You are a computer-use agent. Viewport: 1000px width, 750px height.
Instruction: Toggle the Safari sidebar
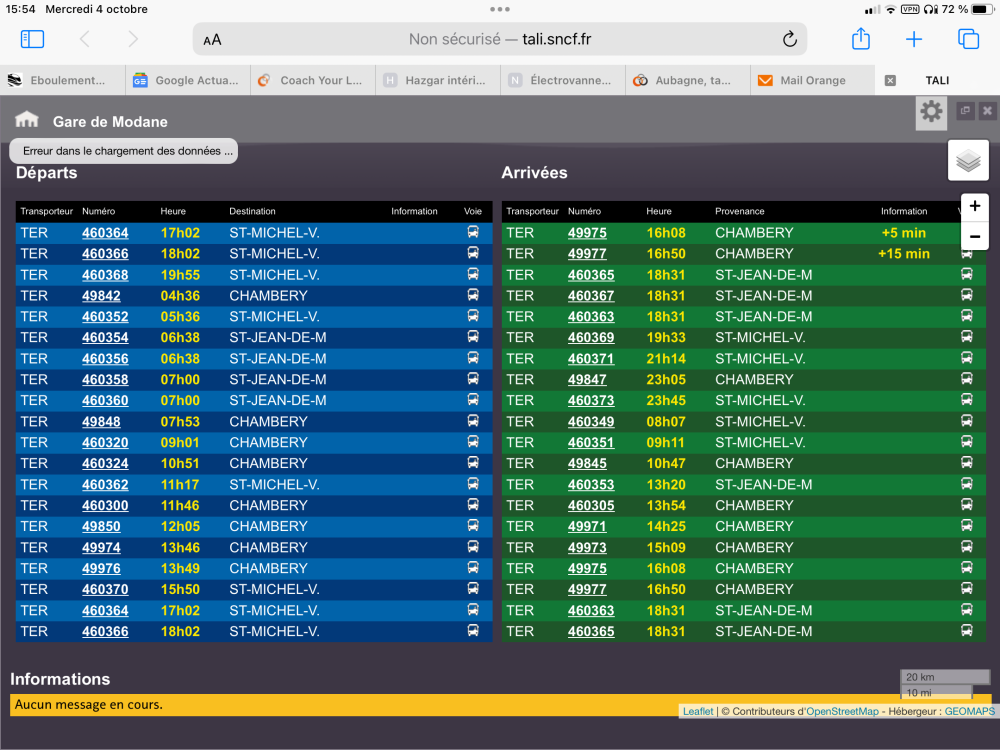point(33,39)
